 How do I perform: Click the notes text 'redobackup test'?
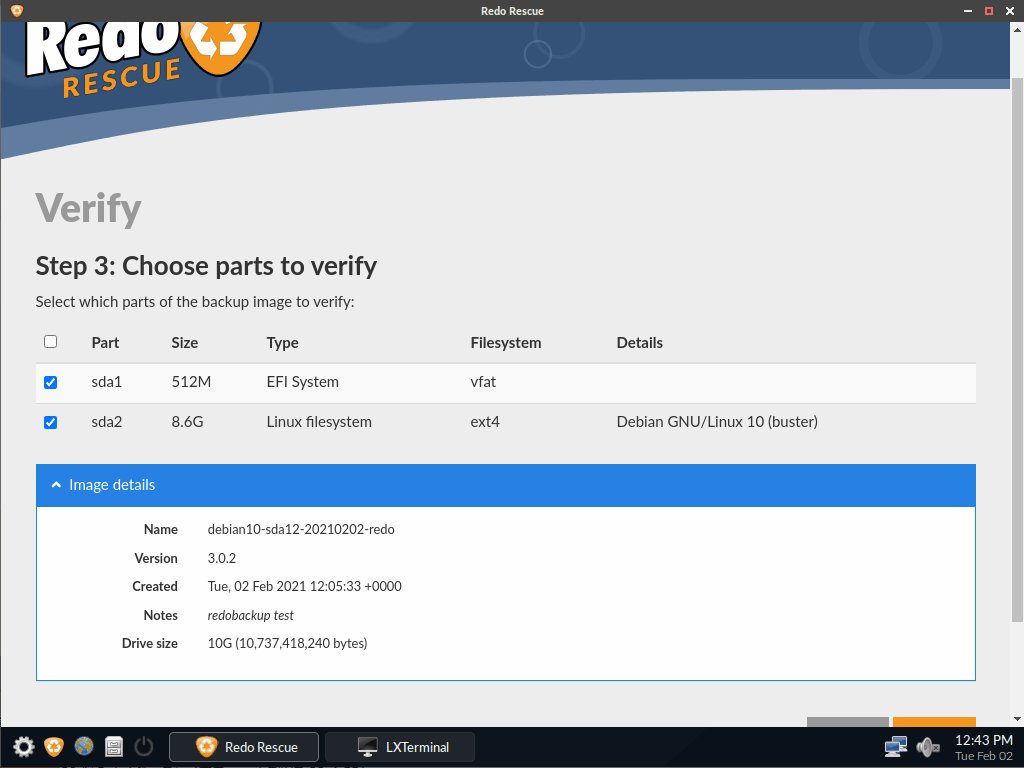pos(251,615)
